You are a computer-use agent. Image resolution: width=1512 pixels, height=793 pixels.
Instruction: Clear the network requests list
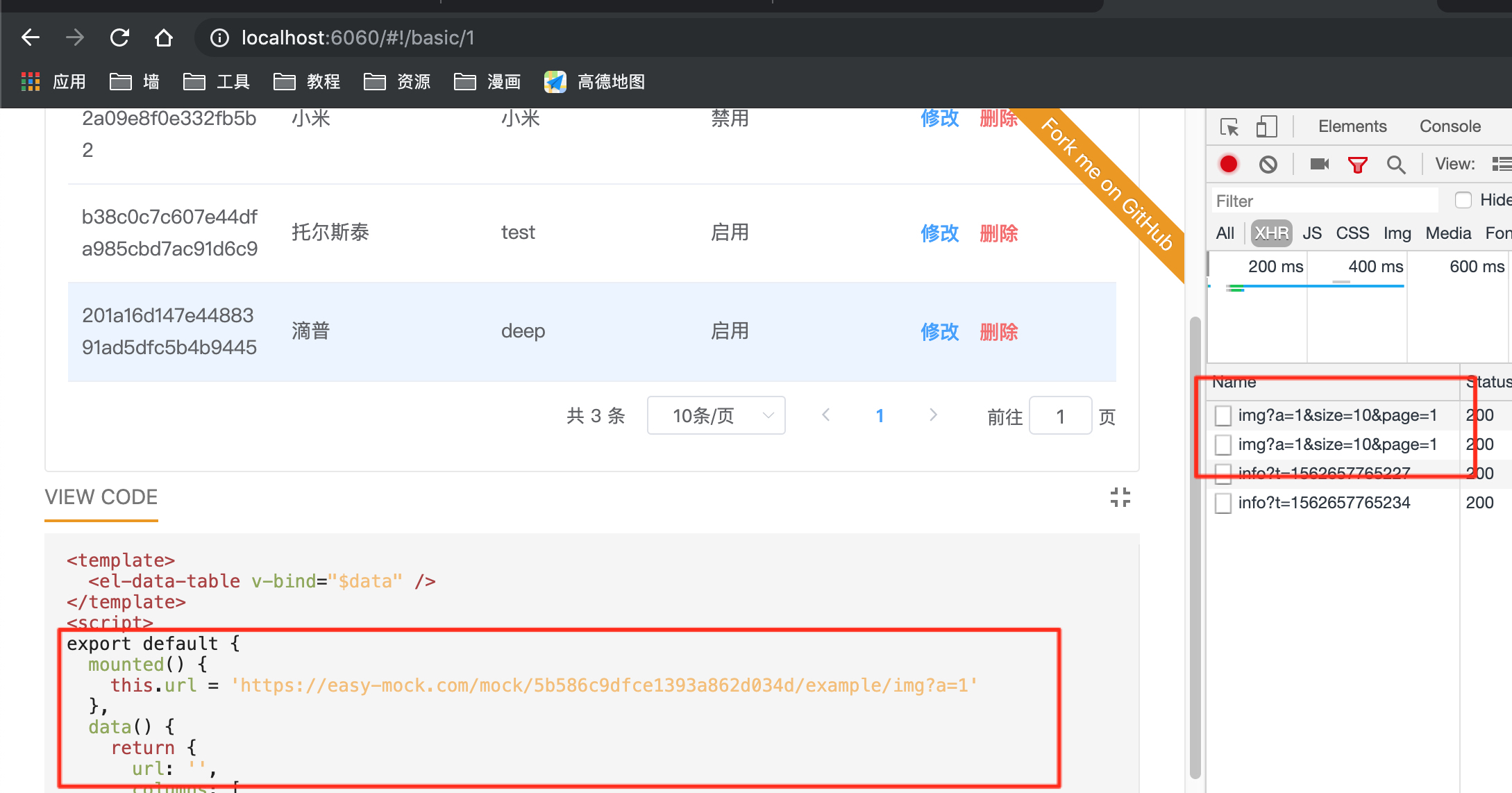(x=1268, y=164)
